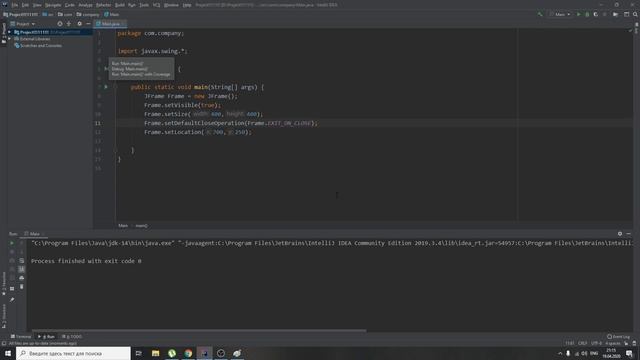Show hidden system tray icons chevron
The height and width of the screenshot is (360, 640).
[560, 353]
